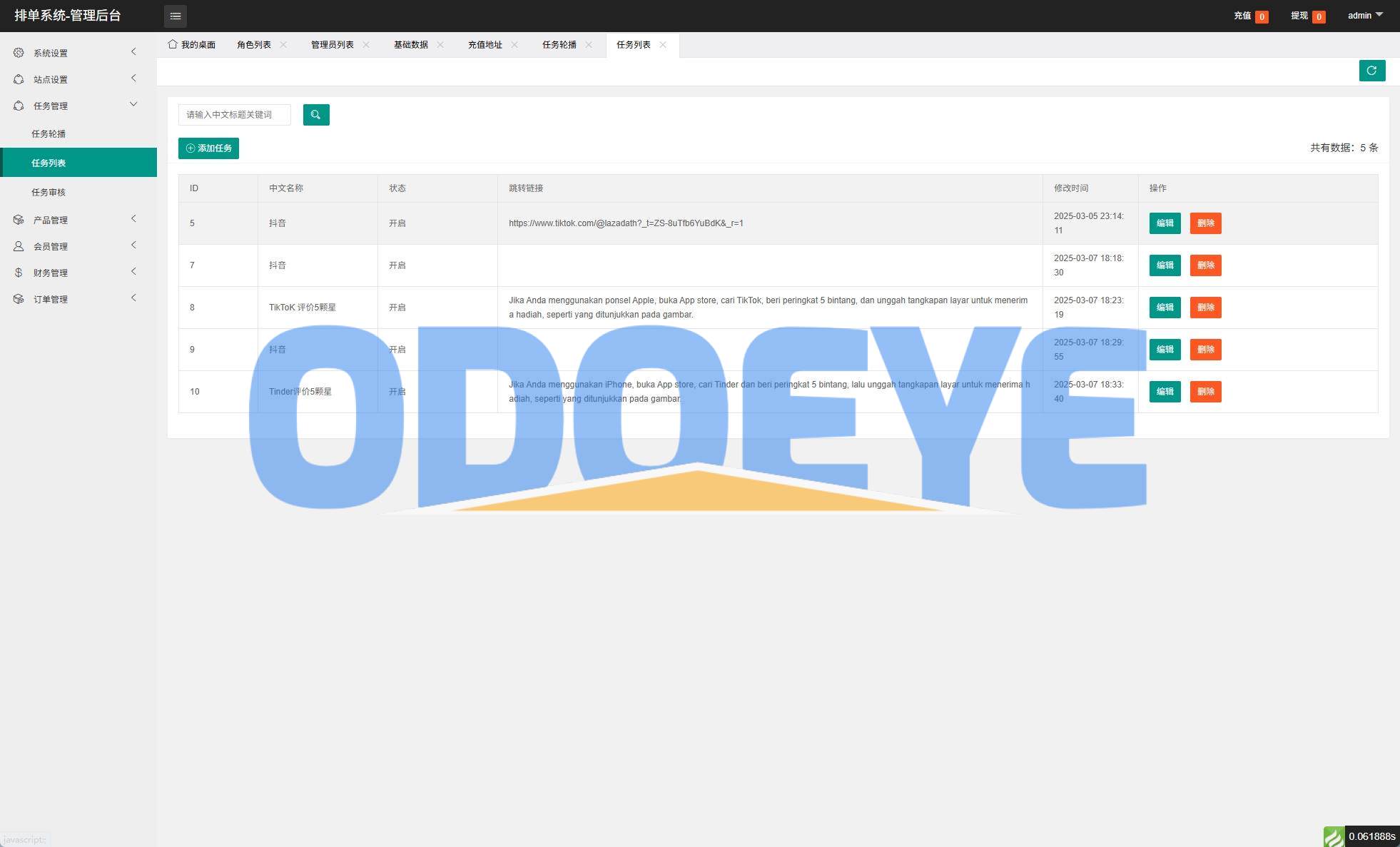Click 编辑 for the TikTok task row

tap(1165, 308)
